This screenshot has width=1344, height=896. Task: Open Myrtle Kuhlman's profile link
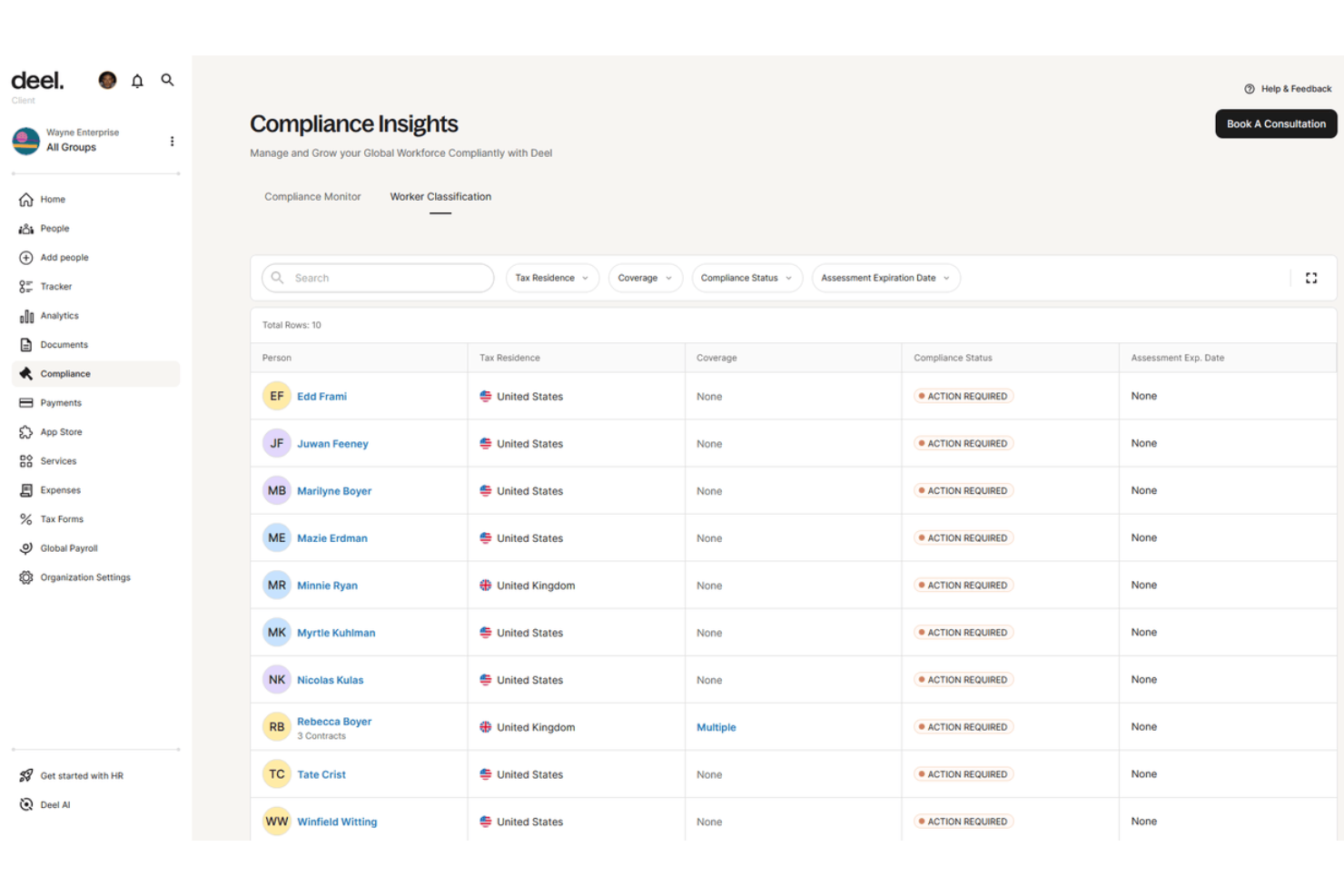tap(336, 633)
